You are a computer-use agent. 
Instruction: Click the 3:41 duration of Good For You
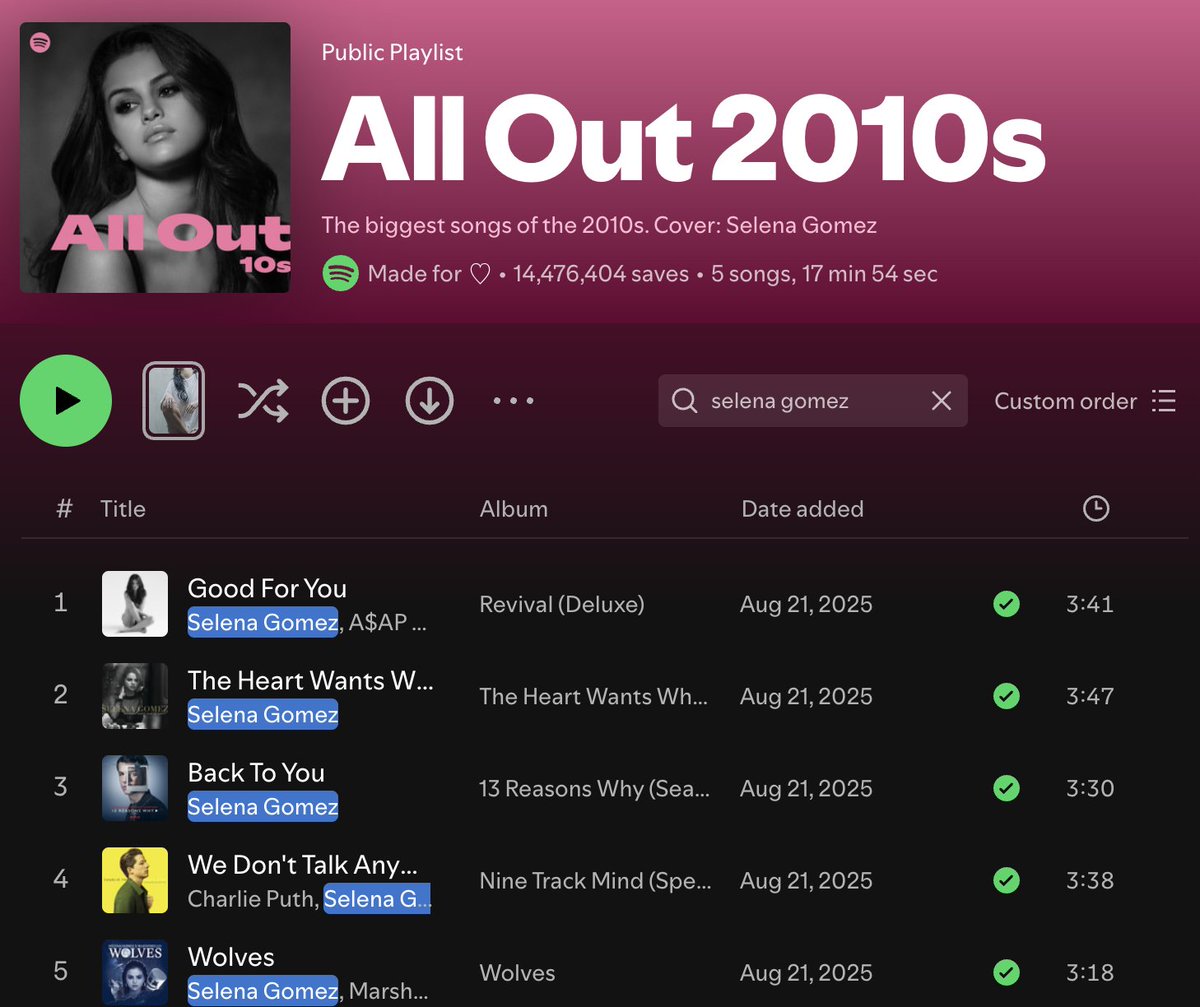point(1090,604)
